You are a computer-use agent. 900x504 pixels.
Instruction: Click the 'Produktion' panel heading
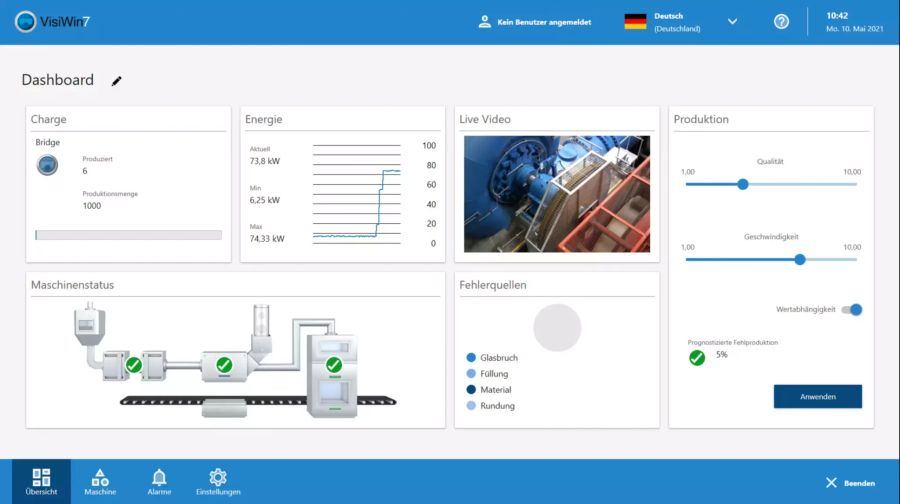[701, 119]
